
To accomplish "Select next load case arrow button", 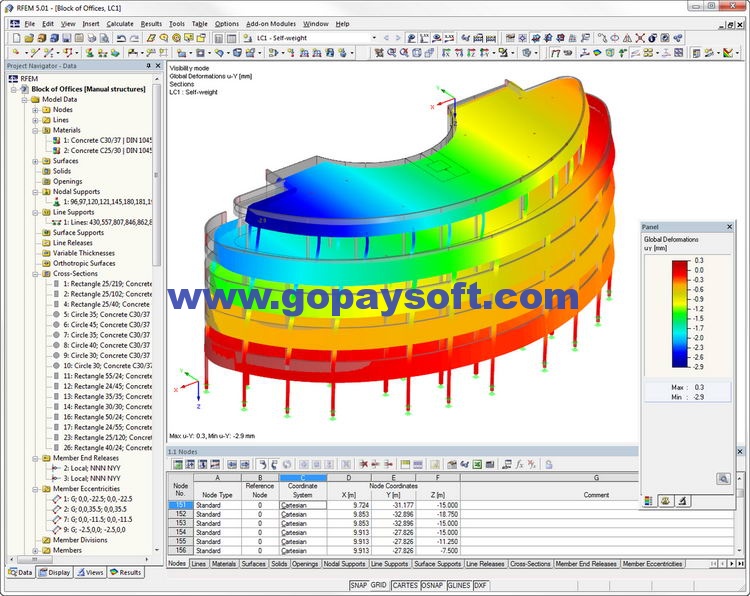I will pyautogui.click(x=399, y=38).
